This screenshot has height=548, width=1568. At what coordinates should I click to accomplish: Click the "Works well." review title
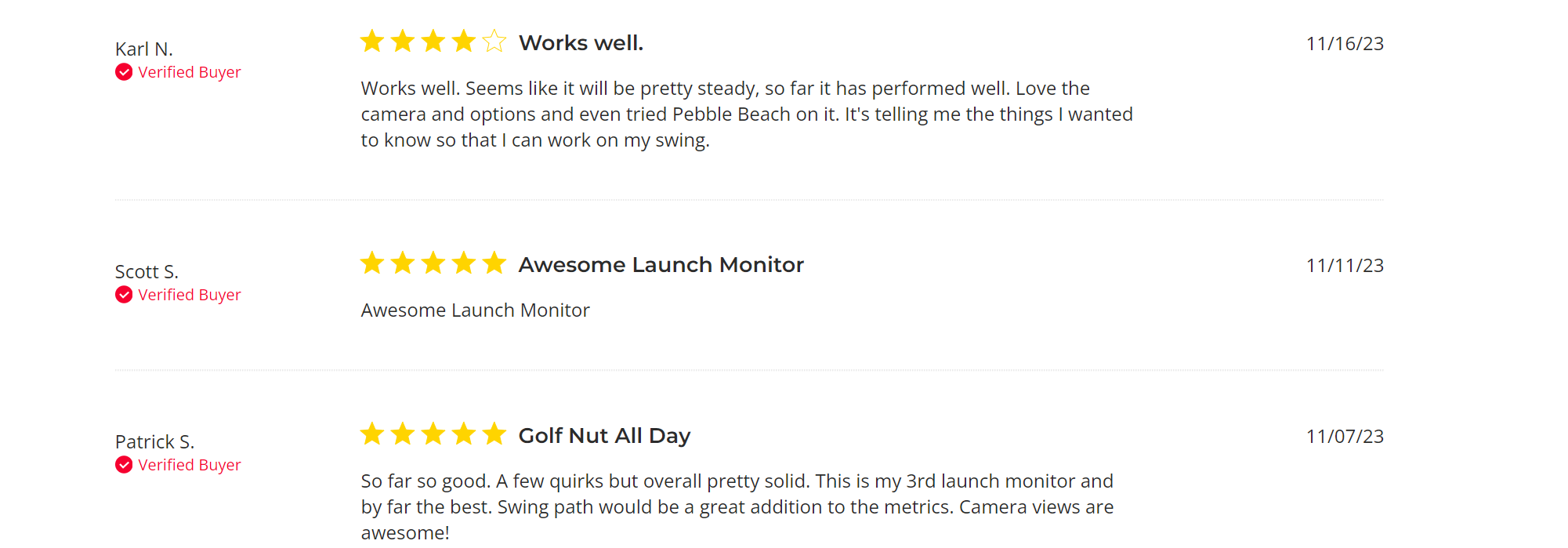tap(581, 43)
